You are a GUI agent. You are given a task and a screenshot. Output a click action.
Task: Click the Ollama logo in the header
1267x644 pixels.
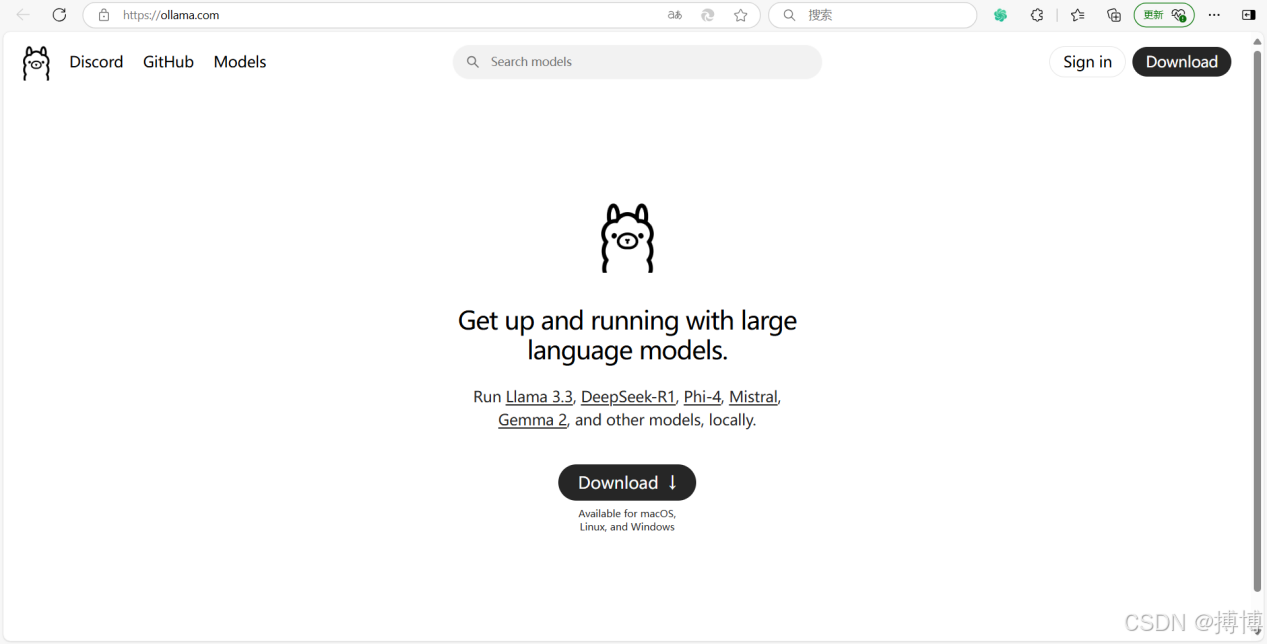point(36,62)
